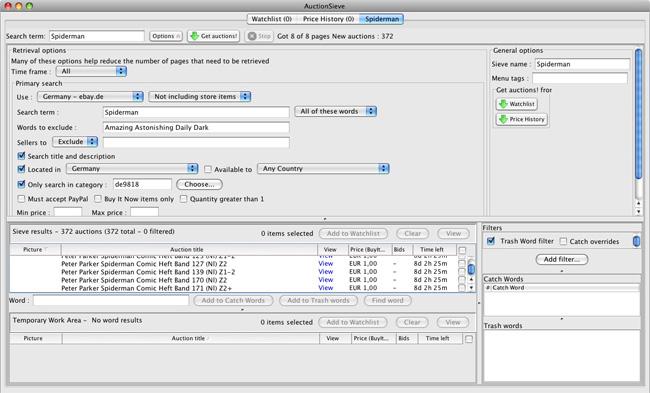Click the Sieve name field
This screenshot has height=393, width=650.
(582, 64)
